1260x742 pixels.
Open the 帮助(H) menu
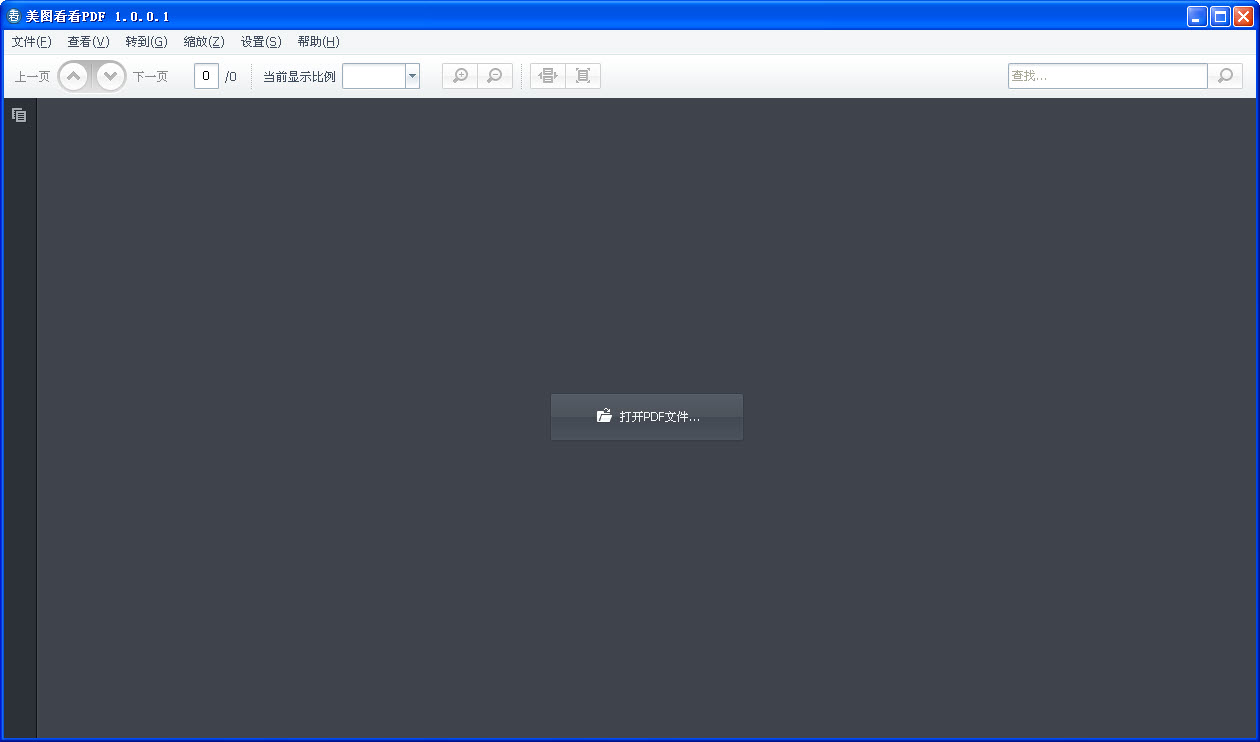318,42
